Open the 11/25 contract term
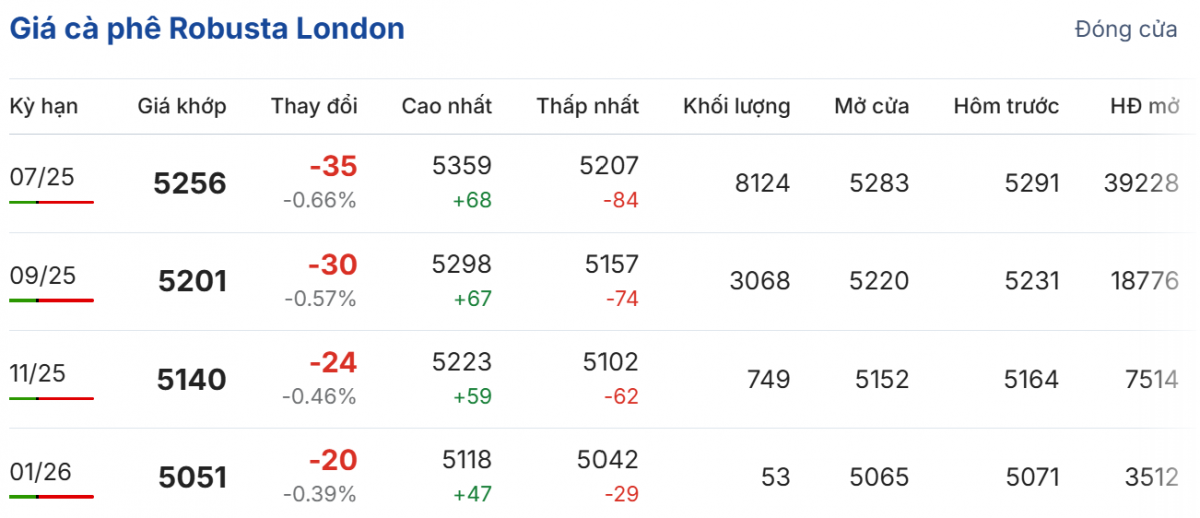The image size is (1200, 518). 36,373
